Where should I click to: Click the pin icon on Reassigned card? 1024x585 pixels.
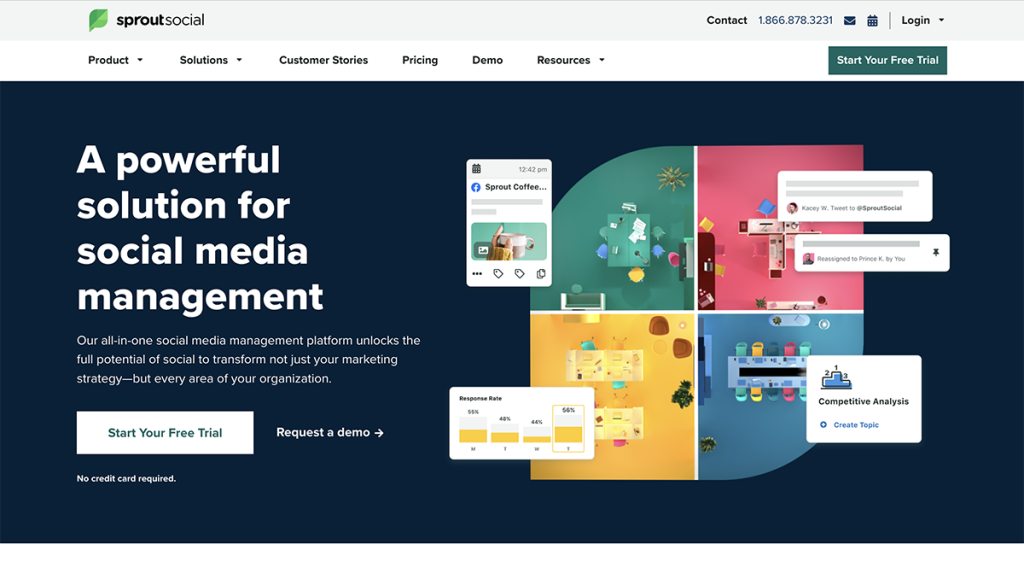coord(936,253)
